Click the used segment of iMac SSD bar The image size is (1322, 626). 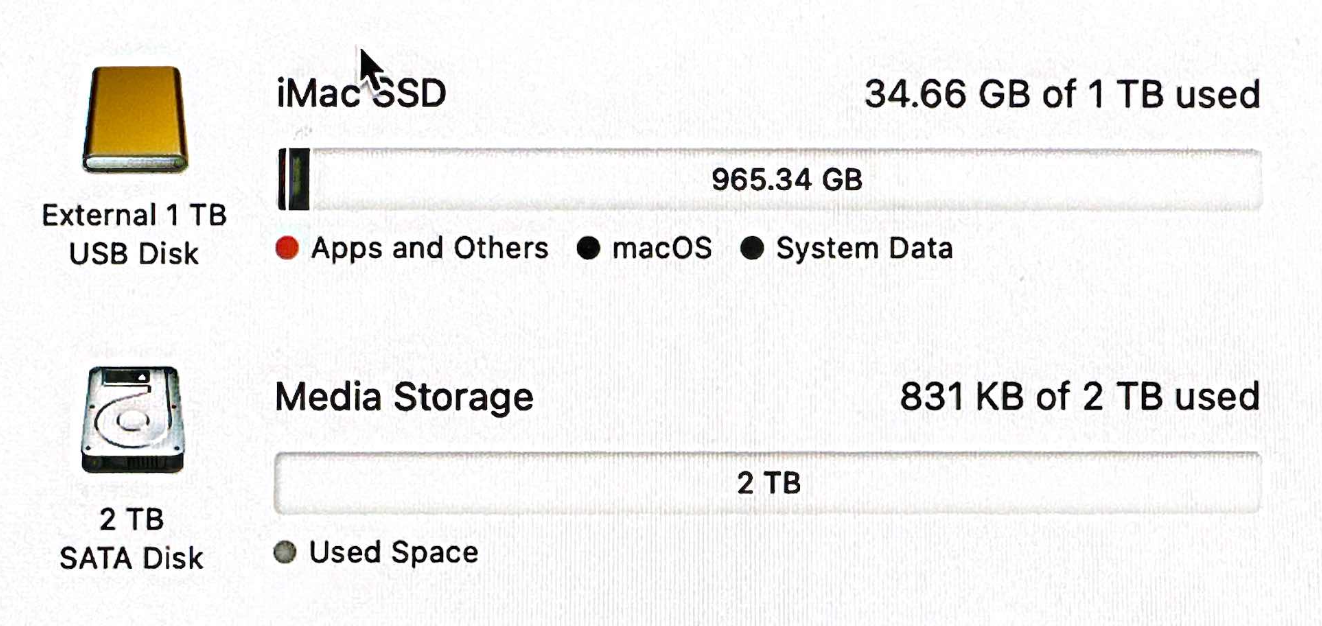(293, 180)
